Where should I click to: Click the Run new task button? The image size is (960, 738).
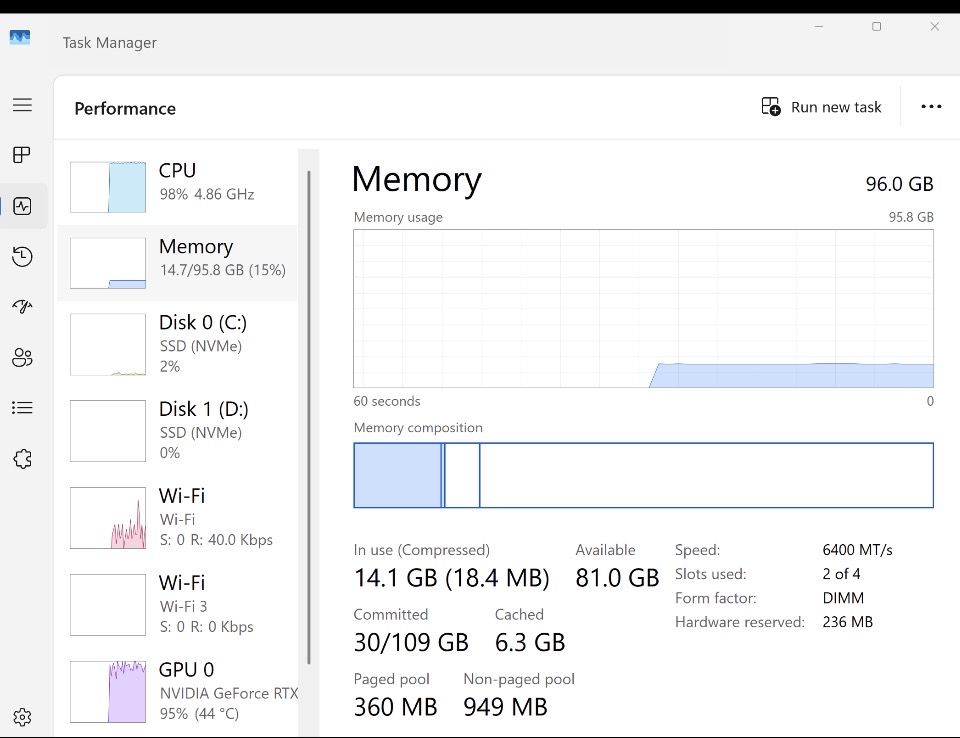tap(822, 107)
